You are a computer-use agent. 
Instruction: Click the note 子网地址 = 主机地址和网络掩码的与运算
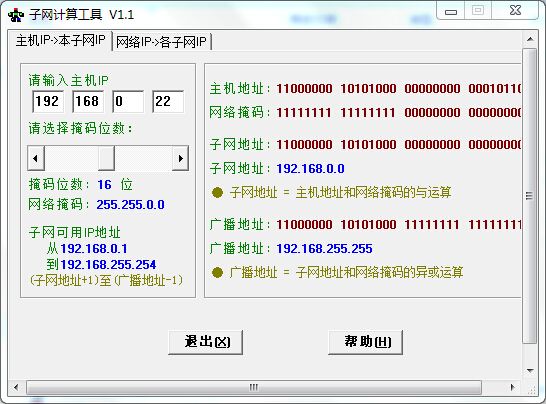332,192
